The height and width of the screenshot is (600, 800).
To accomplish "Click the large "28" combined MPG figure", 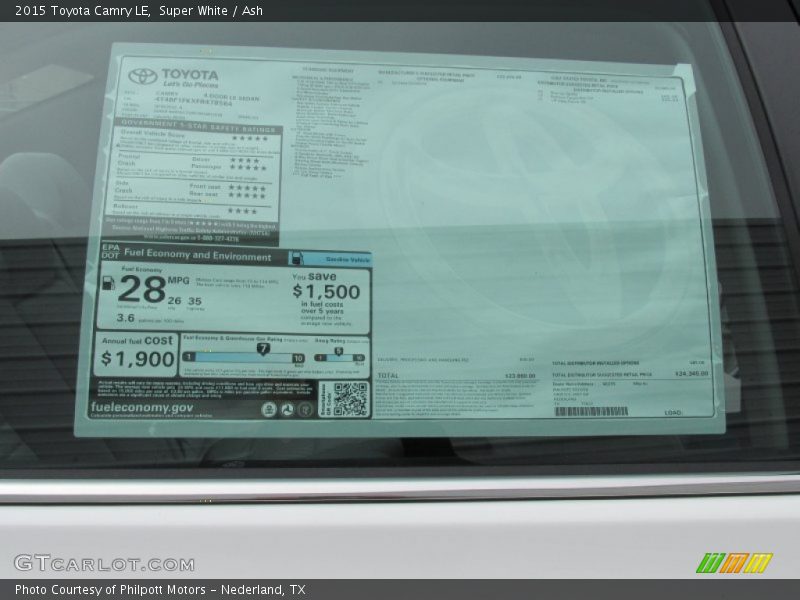I will [x=142, y=289].
